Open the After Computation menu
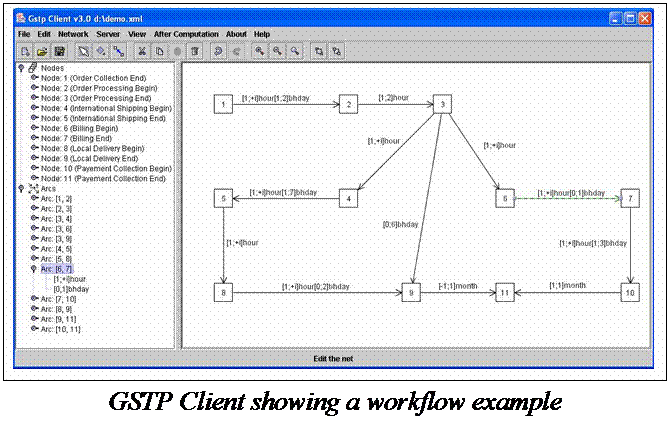Image resolution: width=670 pixels, height=430 pixels. (x=186, y=34)
